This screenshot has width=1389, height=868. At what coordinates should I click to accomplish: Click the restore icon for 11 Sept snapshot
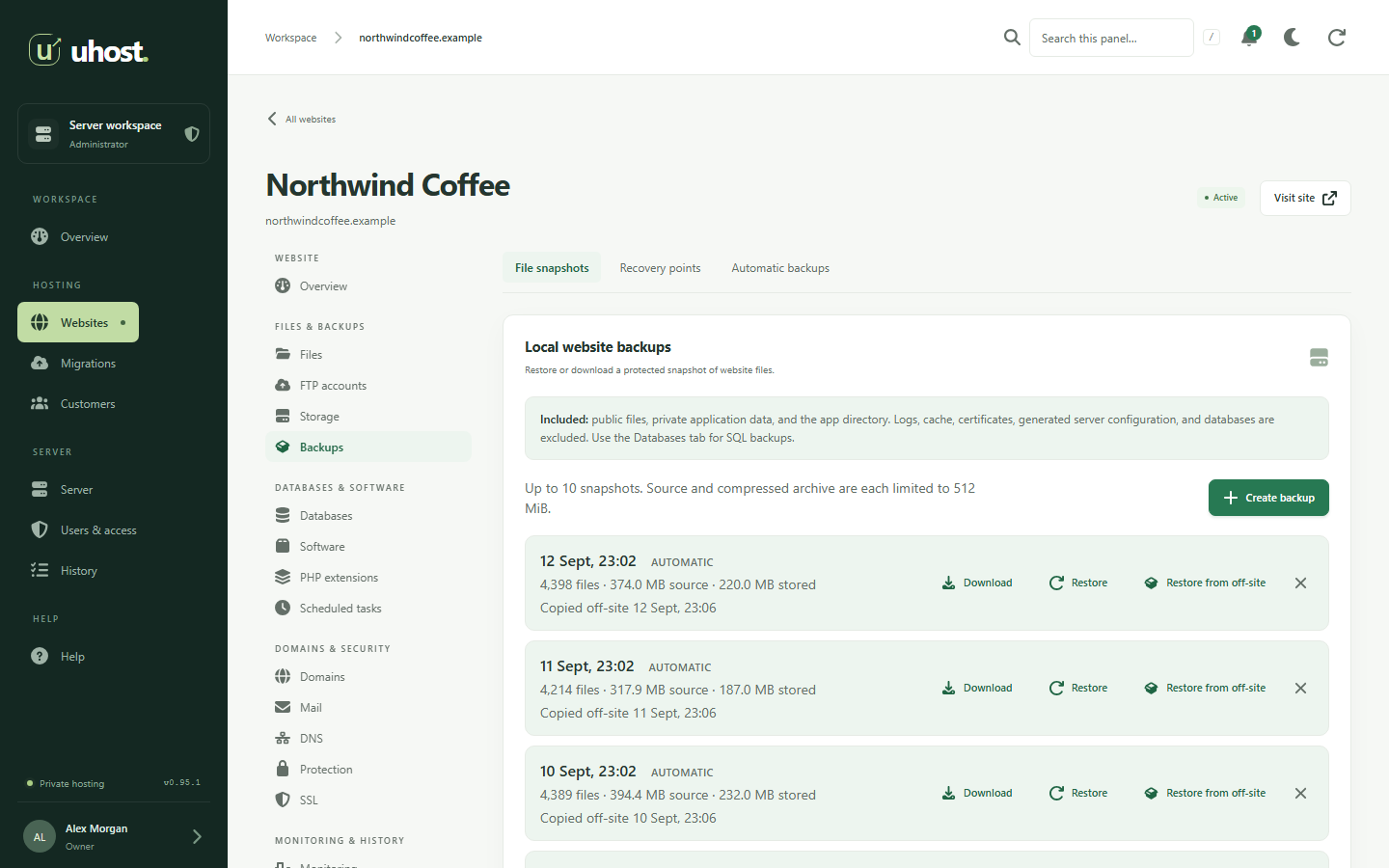coord(1056,689)
